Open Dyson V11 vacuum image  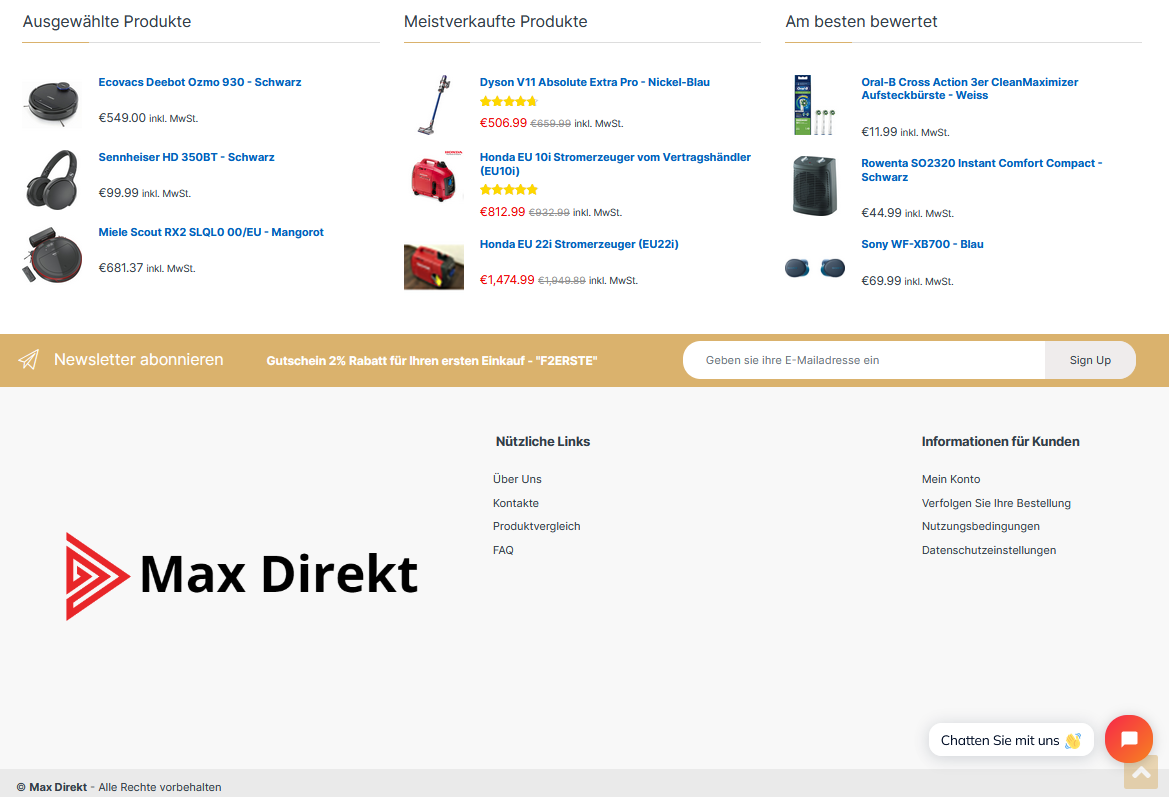tap(434, 105)
